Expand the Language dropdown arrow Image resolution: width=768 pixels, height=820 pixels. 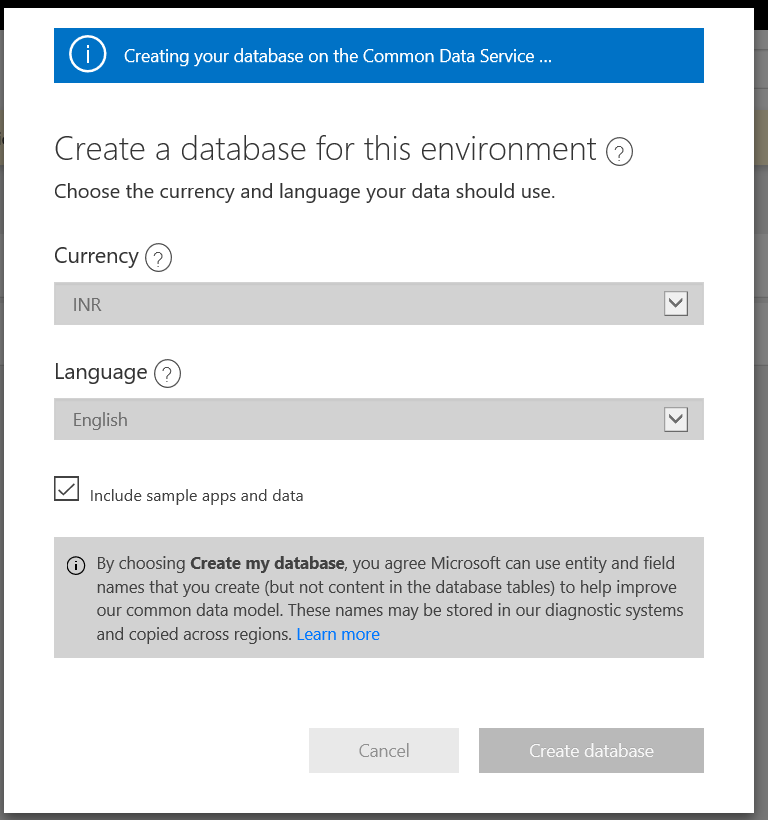click(x=675, y=419)
